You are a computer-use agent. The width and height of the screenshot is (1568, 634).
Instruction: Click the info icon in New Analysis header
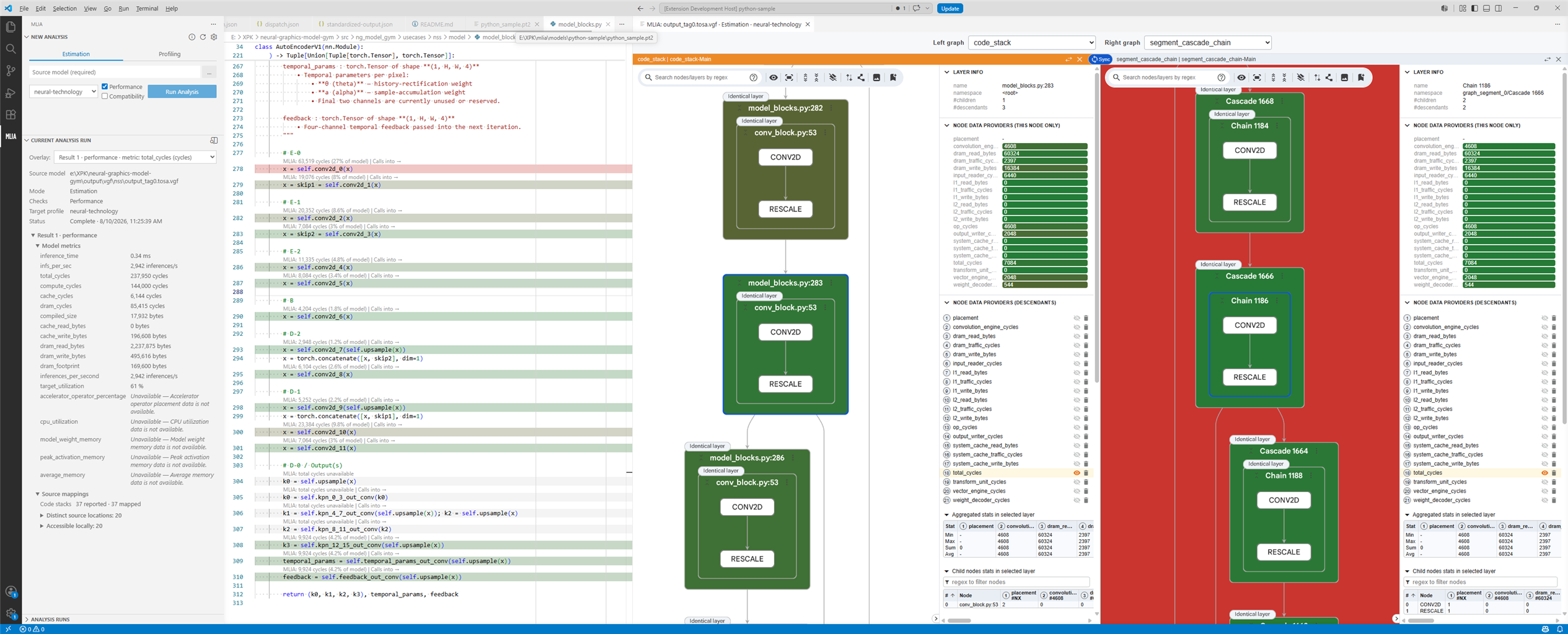(192, 37)
